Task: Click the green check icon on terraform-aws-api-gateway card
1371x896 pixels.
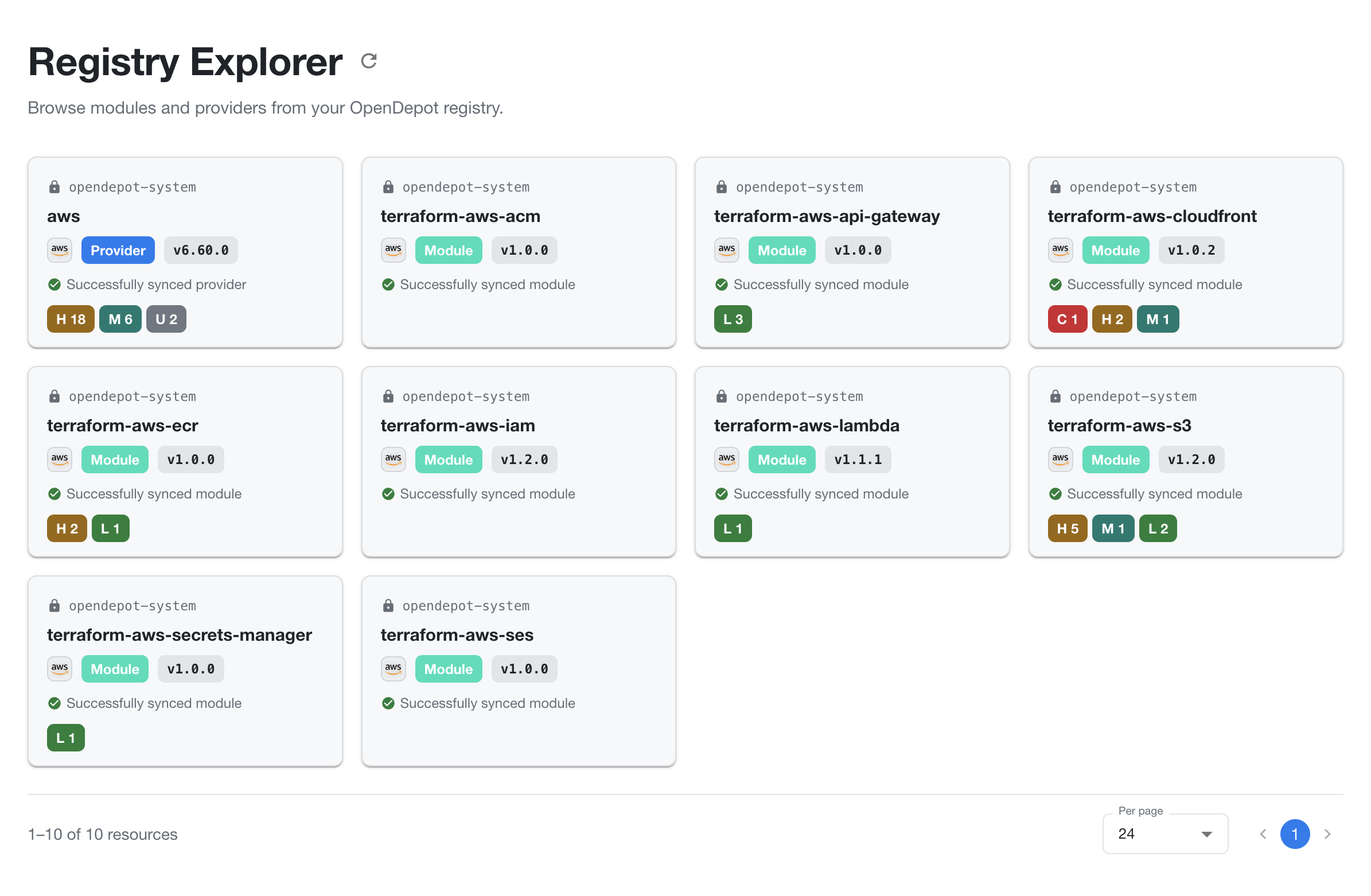Action: tap(722, 285)
